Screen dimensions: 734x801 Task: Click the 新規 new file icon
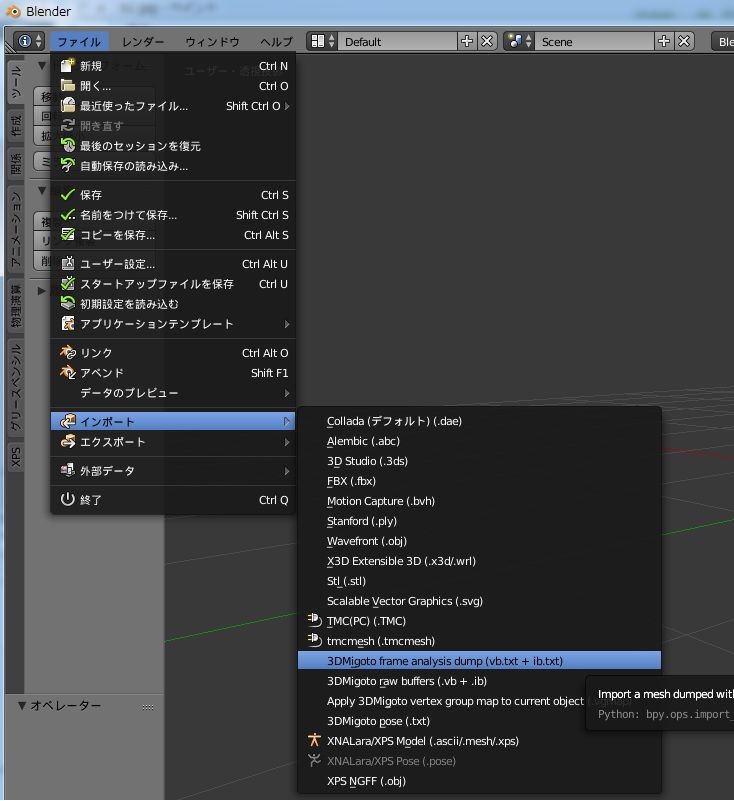(x=67, y=65)
